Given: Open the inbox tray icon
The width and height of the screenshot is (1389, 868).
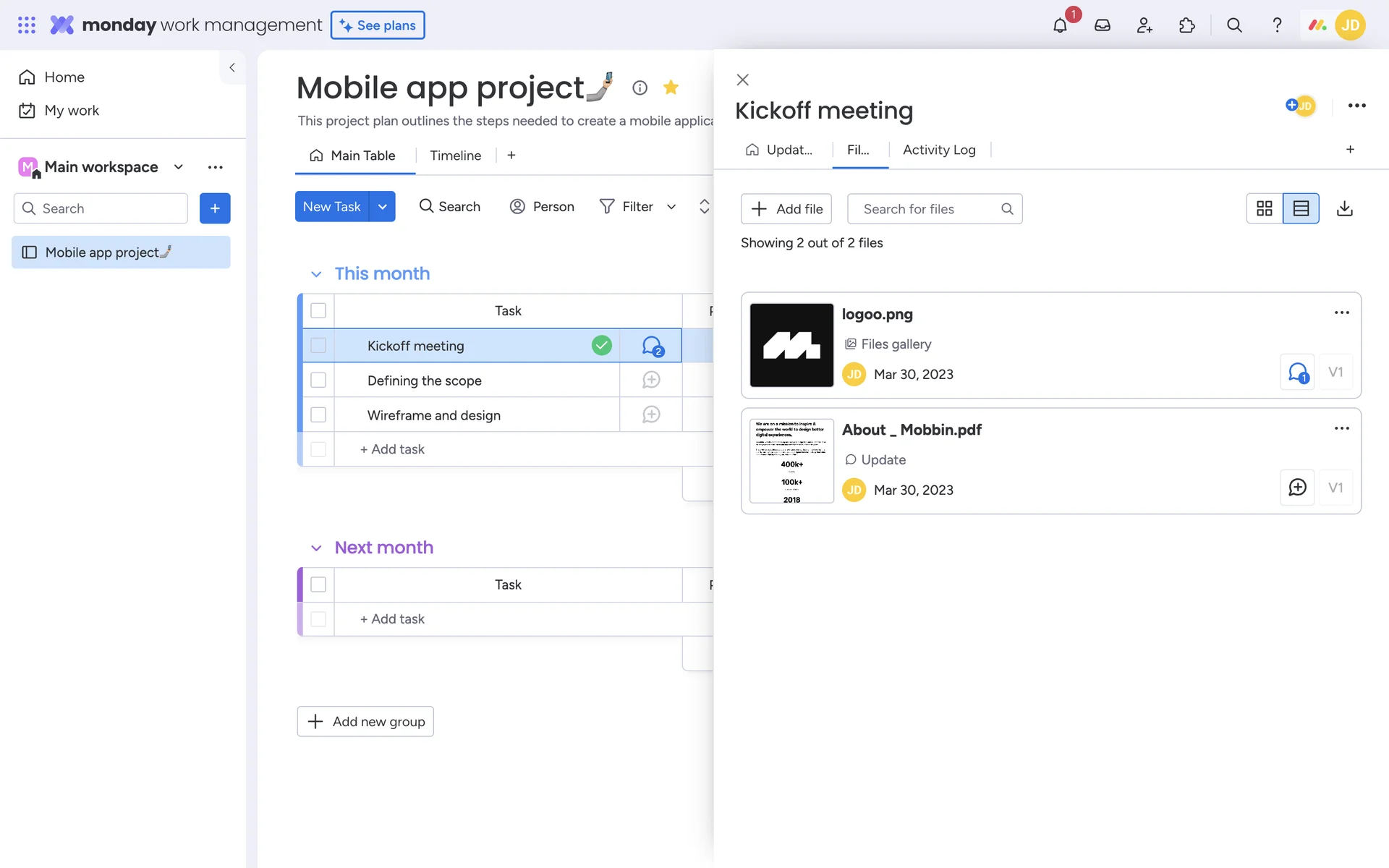Looking at the screenshot, I should coord(1103,25).
